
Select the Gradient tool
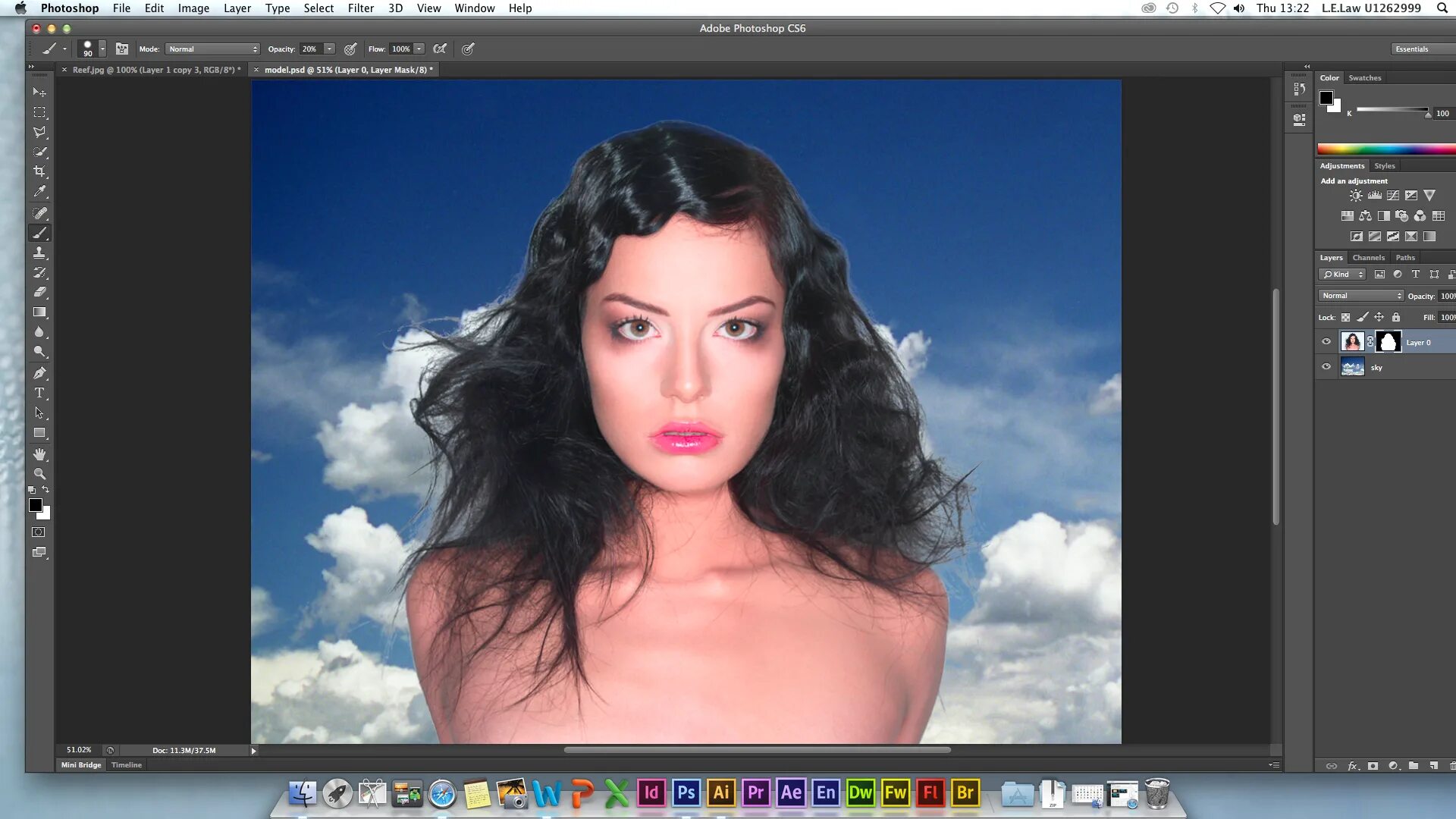pyautogui.click(x=39, y=312)
